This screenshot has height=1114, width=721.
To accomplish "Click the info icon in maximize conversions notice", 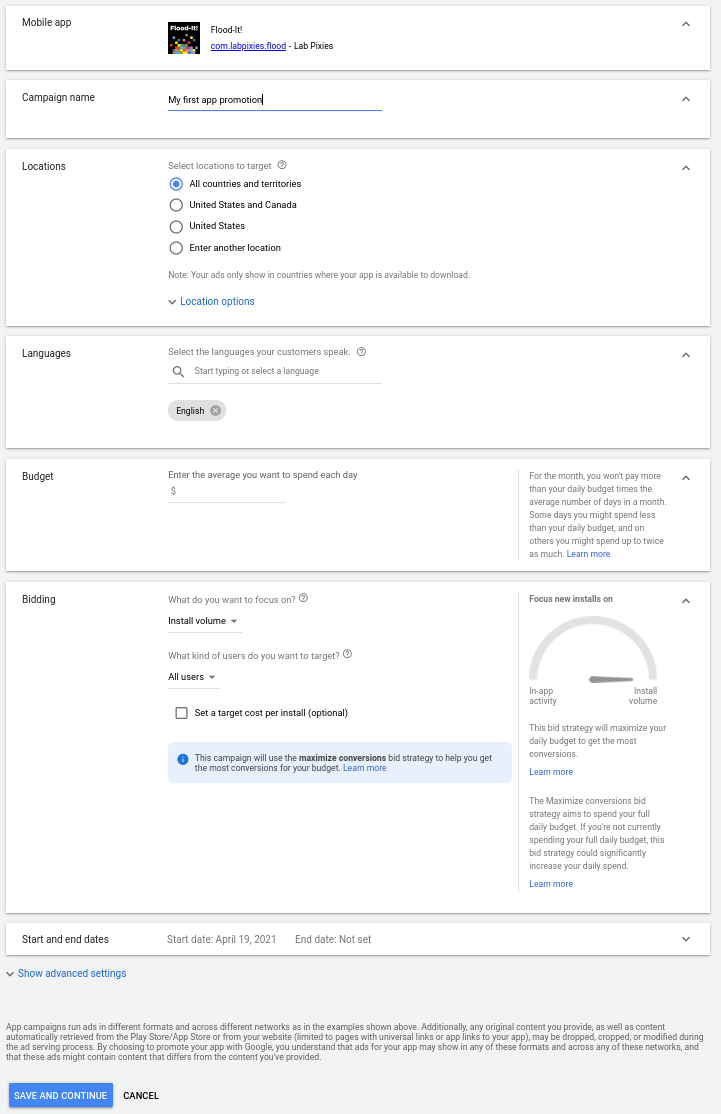I will click(183, 759).
